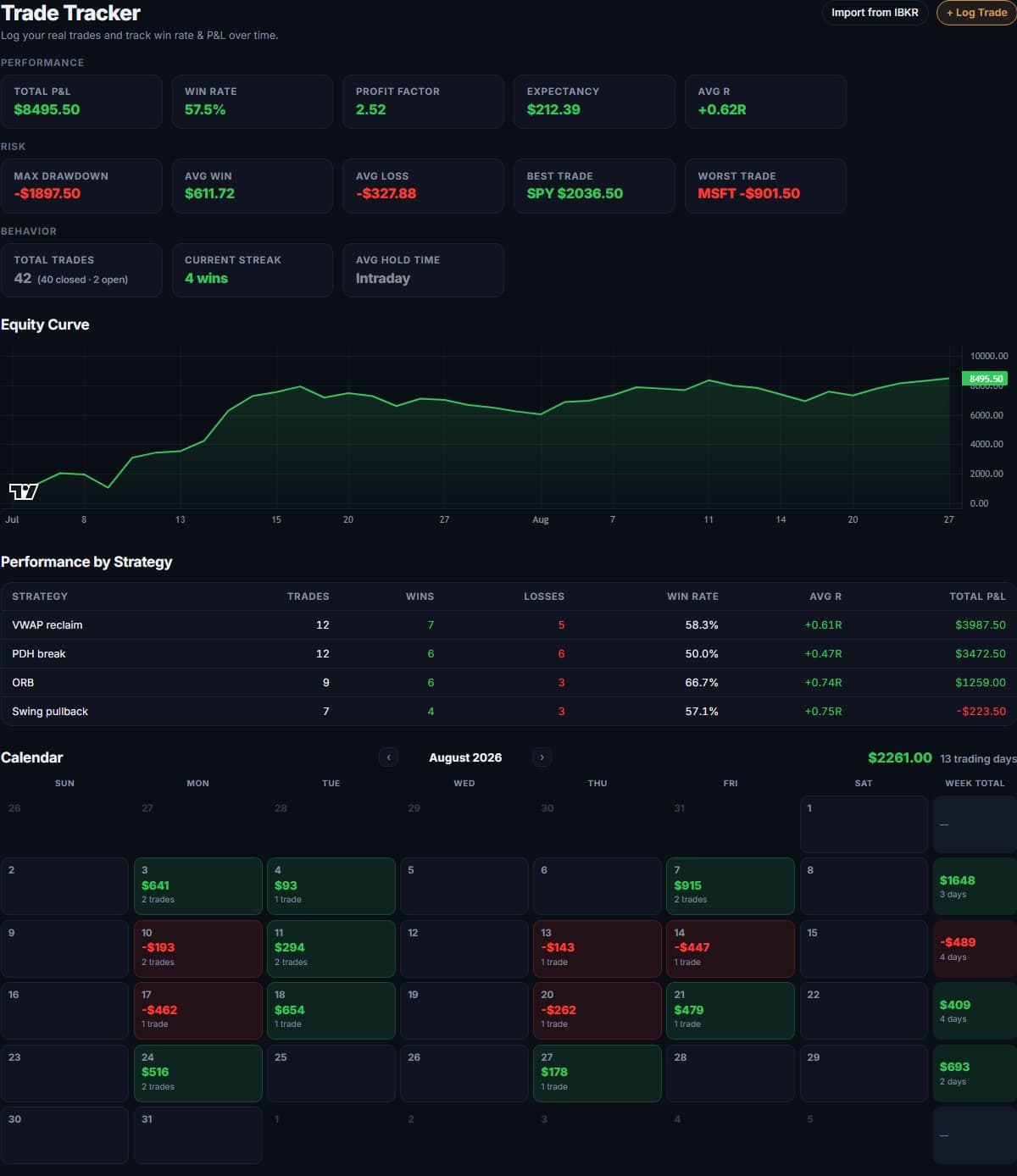Open August 10 calendar day -$193
The width and height of the screenshot is (1017, 1176).
coord(198,949)
